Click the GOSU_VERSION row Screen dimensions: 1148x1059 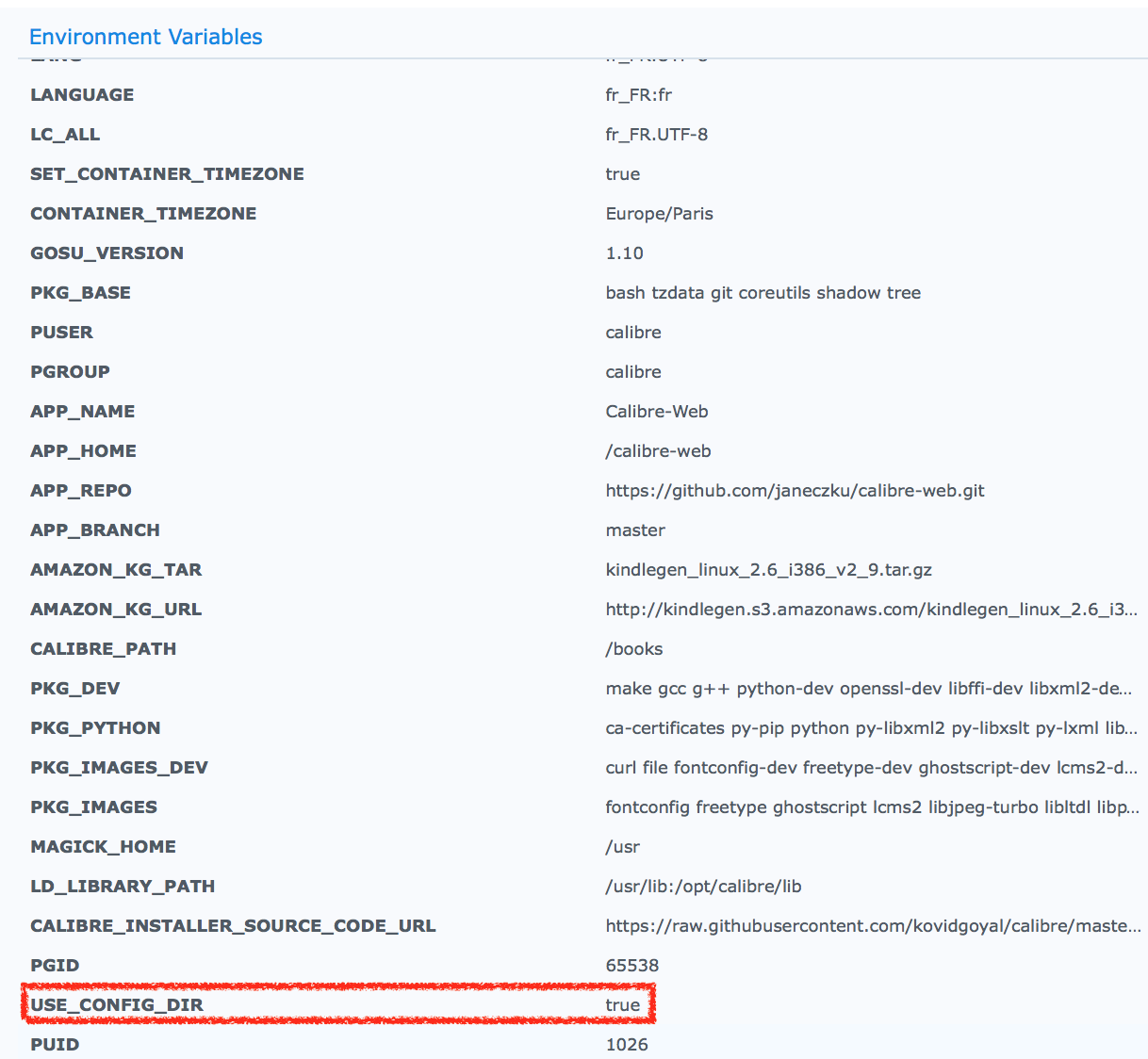coord(377,253)
